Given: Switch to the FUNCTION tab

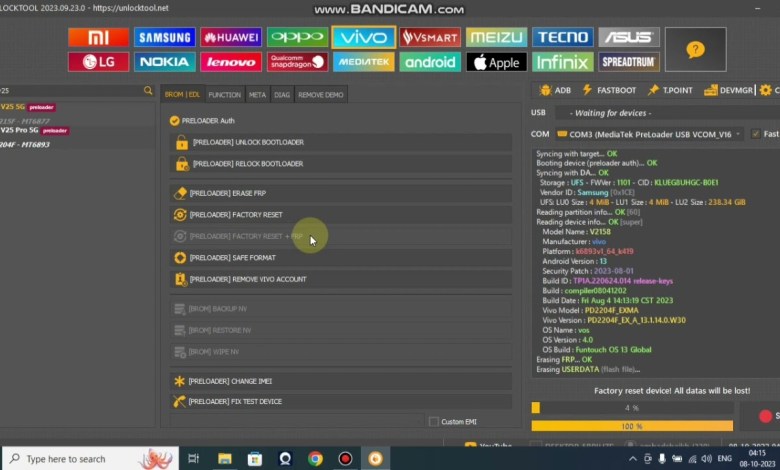Looking at the screenshot, I should click(x=224, y=95).
